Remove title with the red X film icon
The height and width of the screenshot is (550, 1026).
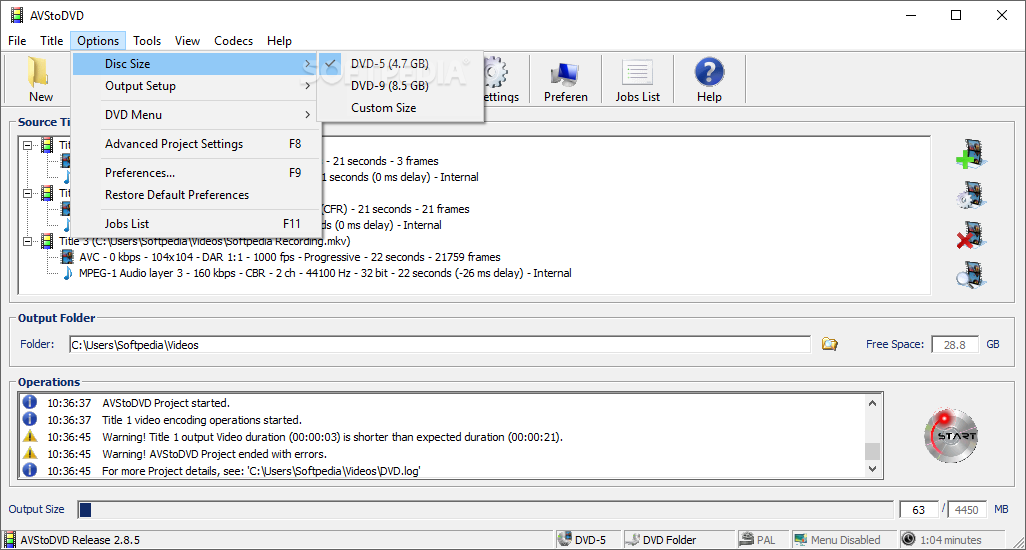coord(971,235)
